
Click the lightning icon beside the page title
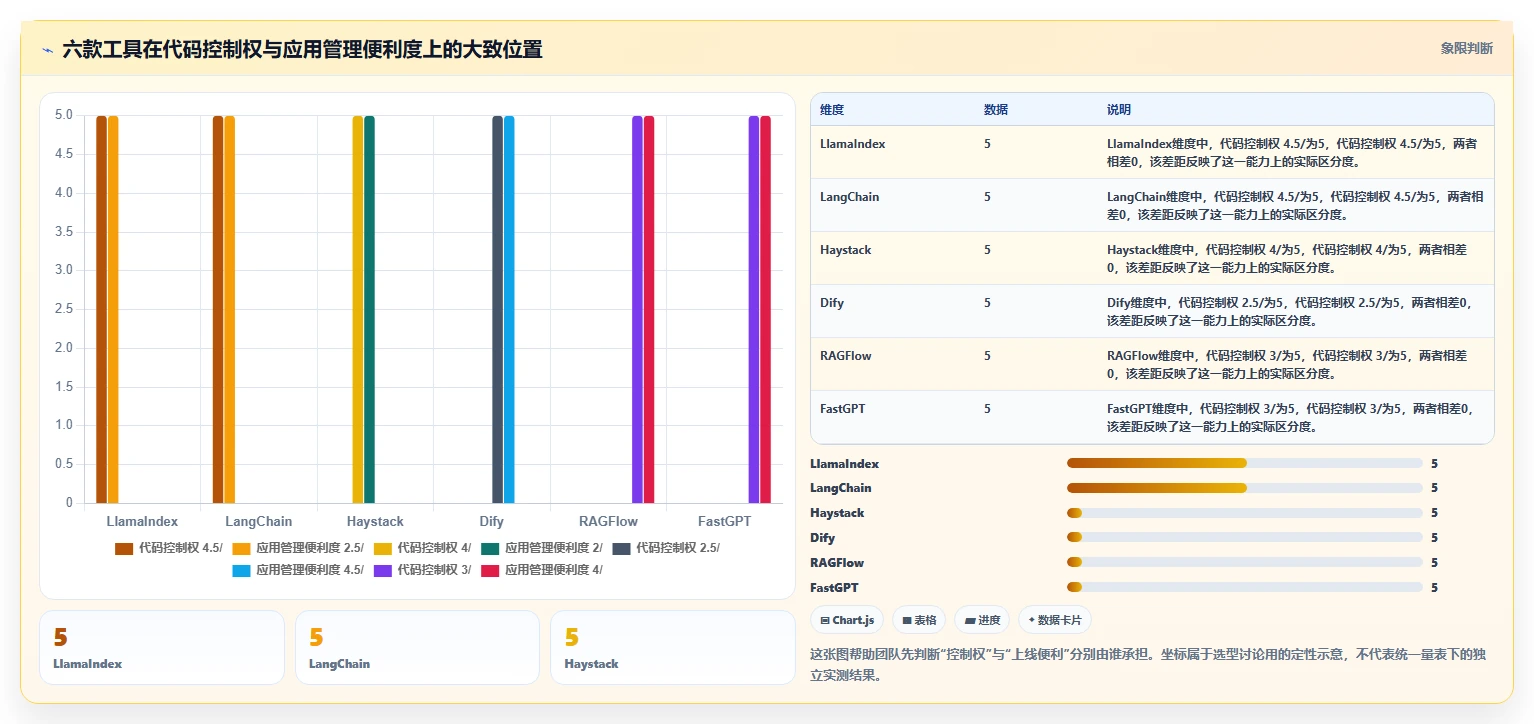pyautogui.click(x=47, y=49)
